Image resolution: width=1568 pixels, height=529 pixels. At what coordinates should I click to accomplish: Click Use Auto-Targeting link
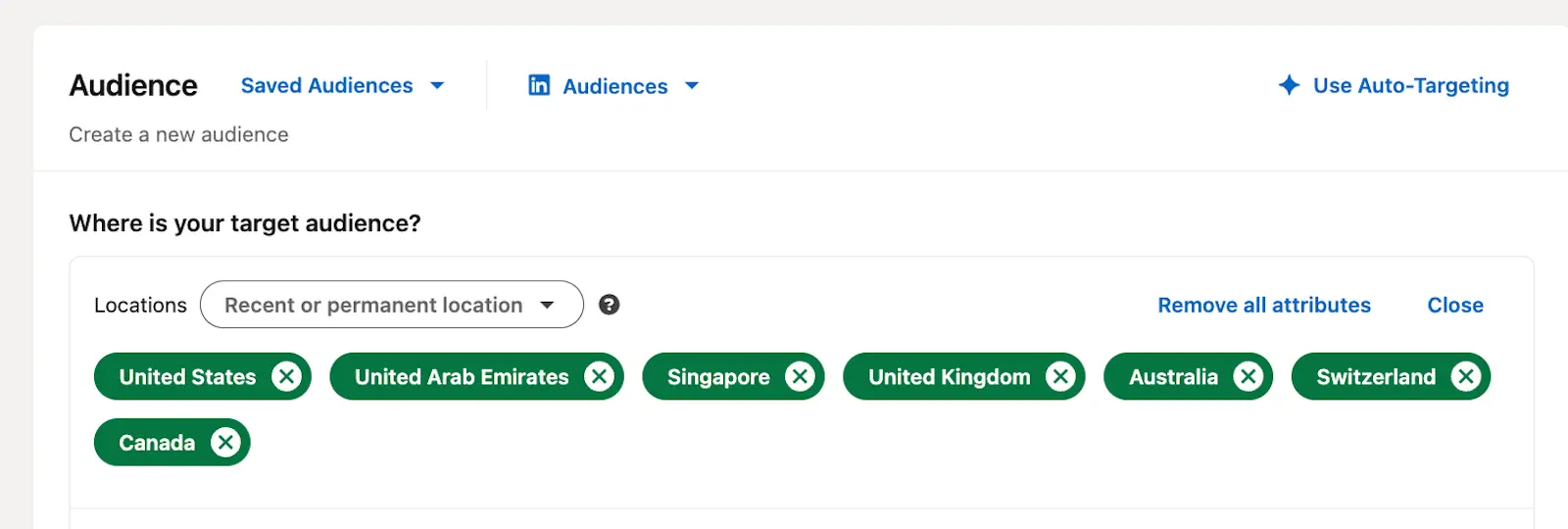(1410, 86)
